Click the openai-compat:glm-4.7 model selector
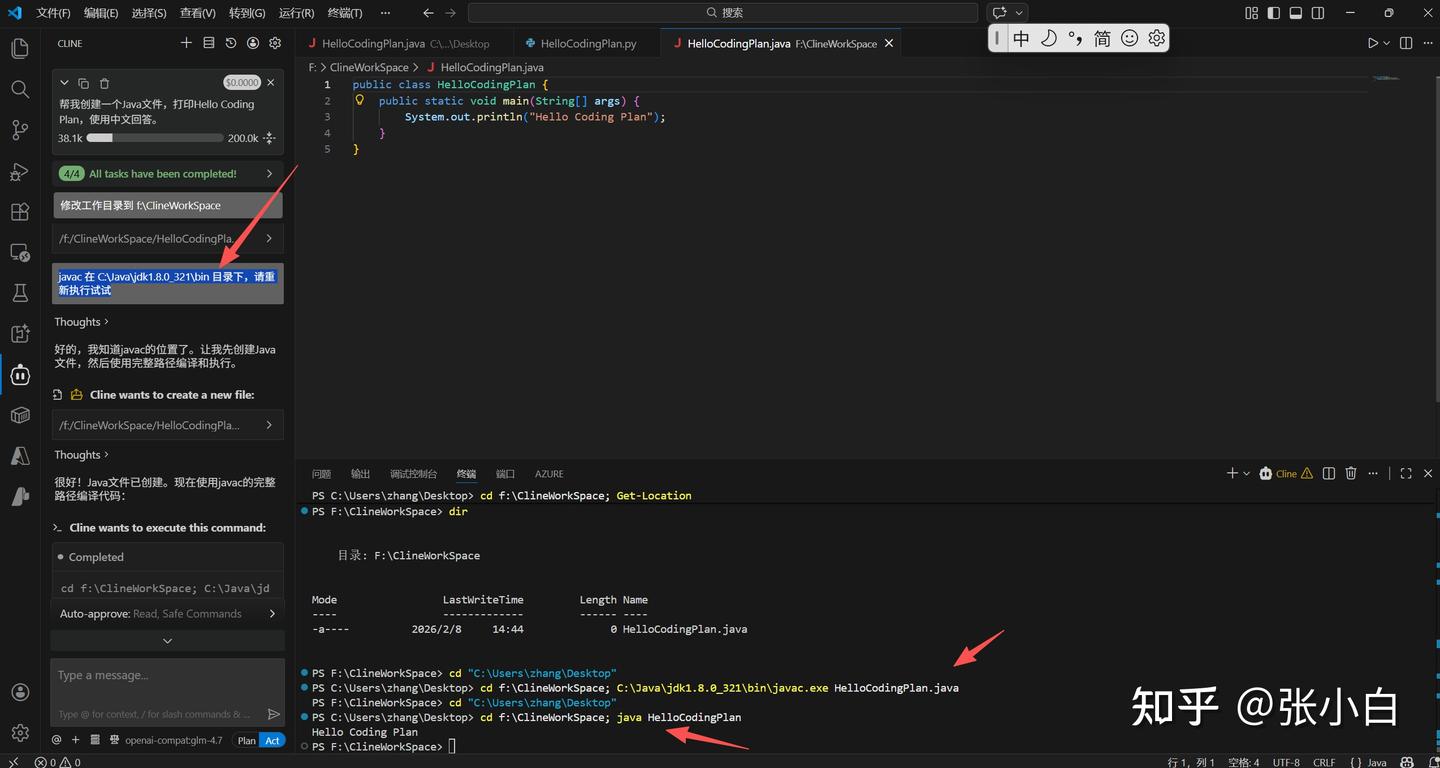 173,741
